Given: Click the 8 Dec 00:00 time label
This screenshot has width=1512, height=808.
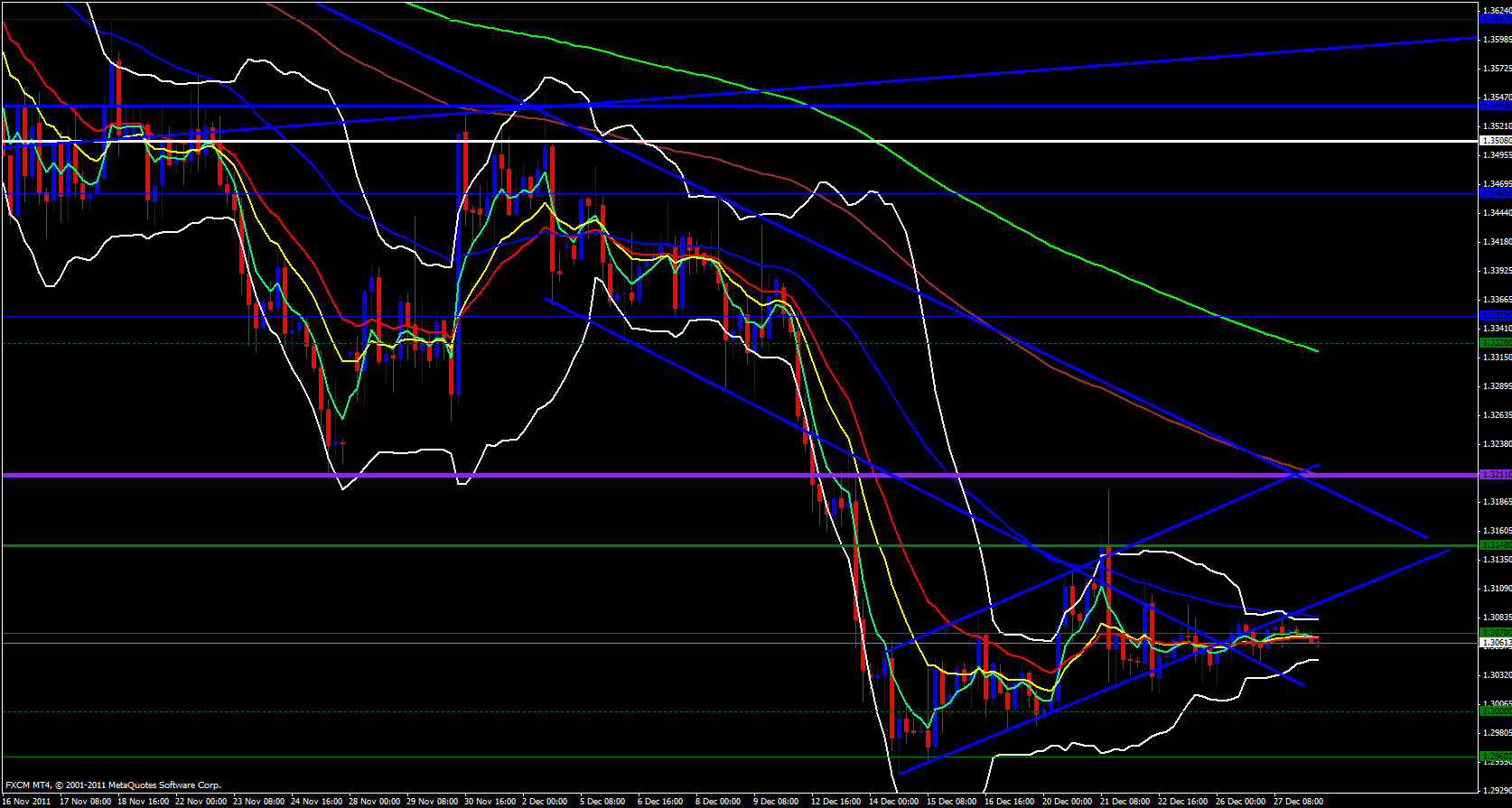Looking at the screenshot, I should (x=718, y=802).
